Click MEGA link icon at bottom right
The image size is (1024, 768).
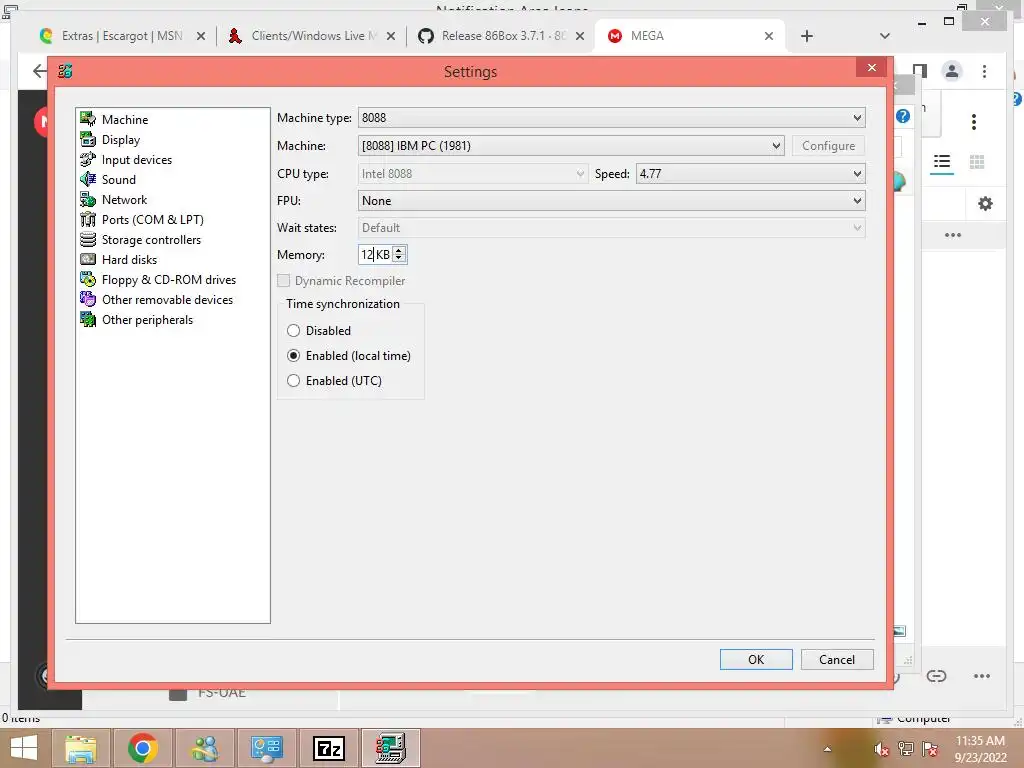tap(936, 676)
